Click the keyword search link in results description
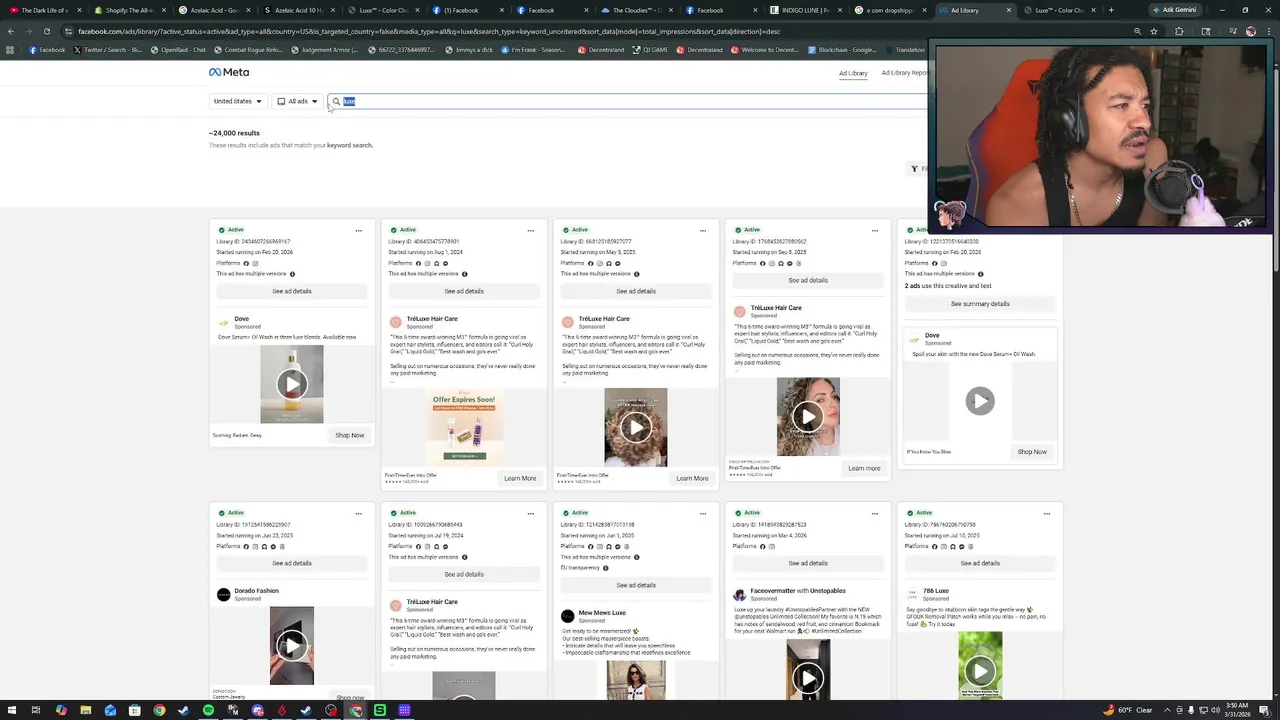Viewport: 1280px width, 720px height. point(349,145)
